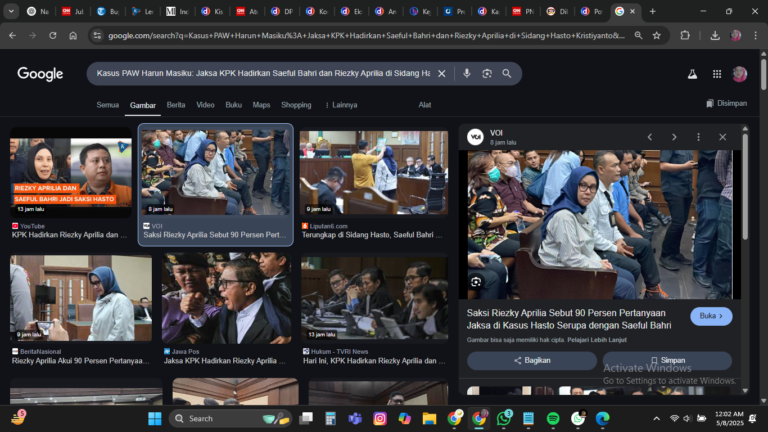Open Pelajari Lebih Lanjut copyright link
The width and height of the screenshot is (768, 432).
[595, 340]
